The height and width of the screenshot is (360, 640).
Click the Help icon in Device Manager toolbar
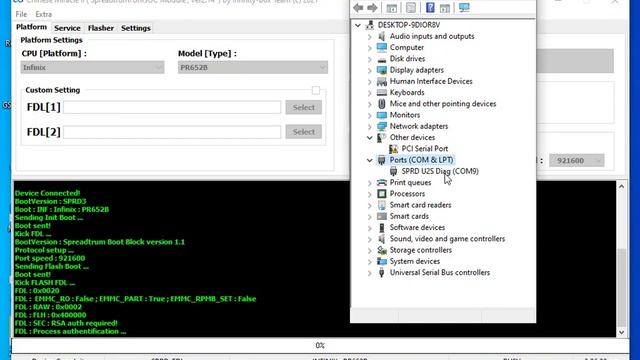point(430,7)
